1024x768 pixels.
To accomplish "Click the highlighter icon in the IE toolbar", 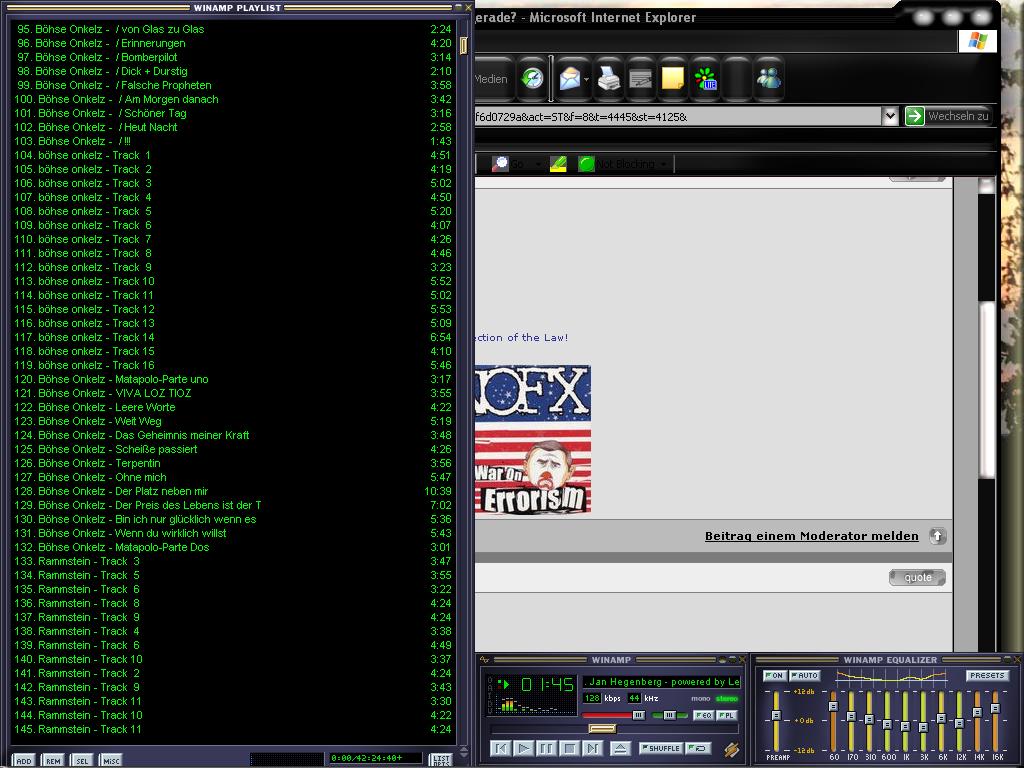I will [x=558, y=164].
